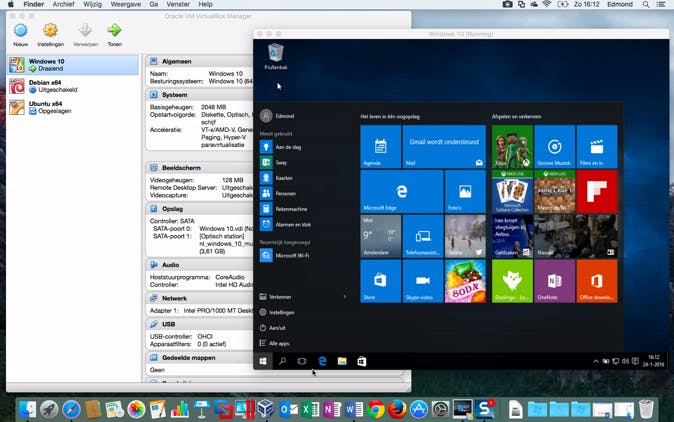Open the Amsterdam weather tile
Image resolution: width=674 pixels, height=422 pixels.
pyautogui.click(x=380, y=236)
